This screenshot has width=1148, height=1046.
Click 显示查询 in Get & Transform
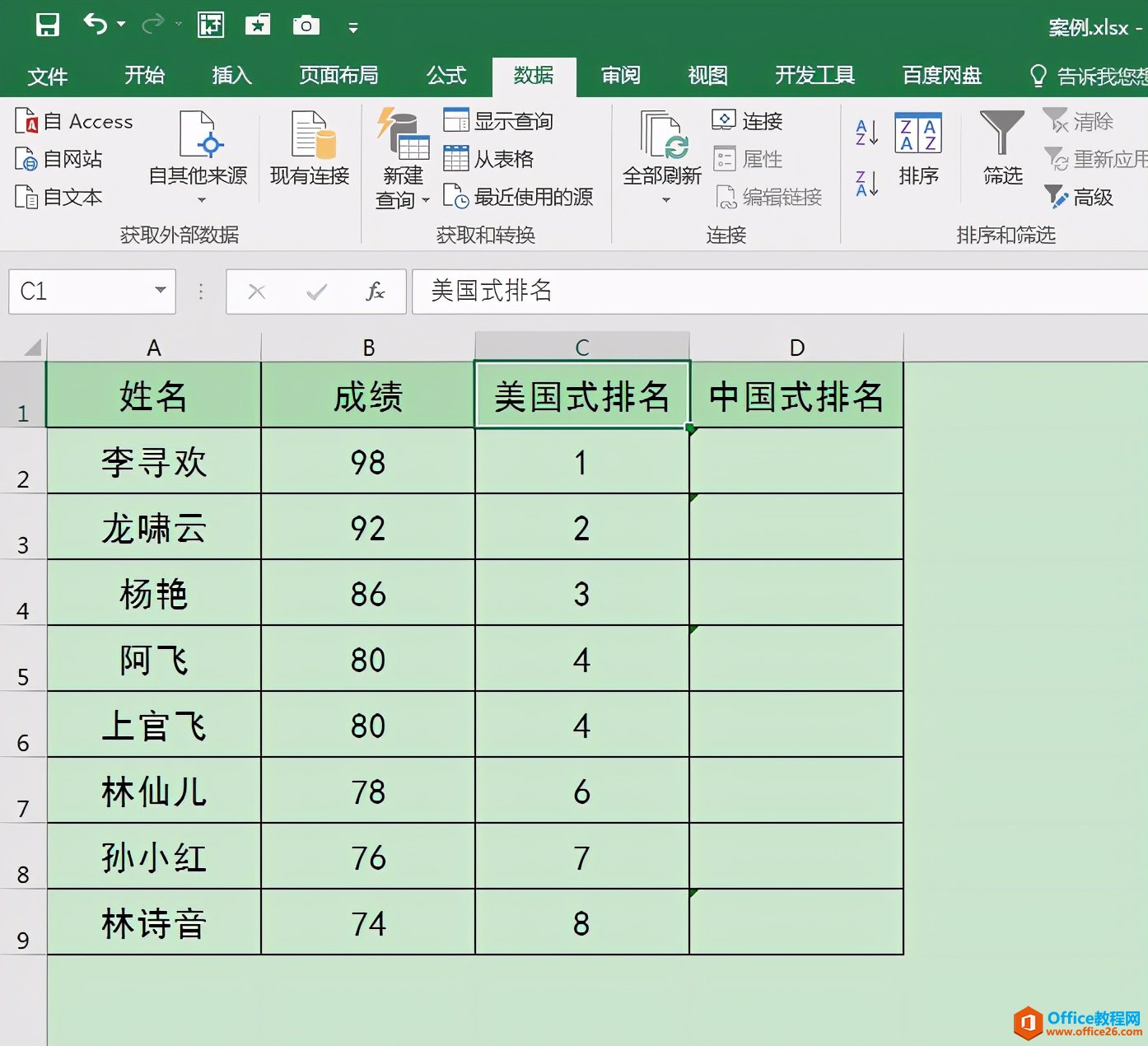(x=498, y=121)
